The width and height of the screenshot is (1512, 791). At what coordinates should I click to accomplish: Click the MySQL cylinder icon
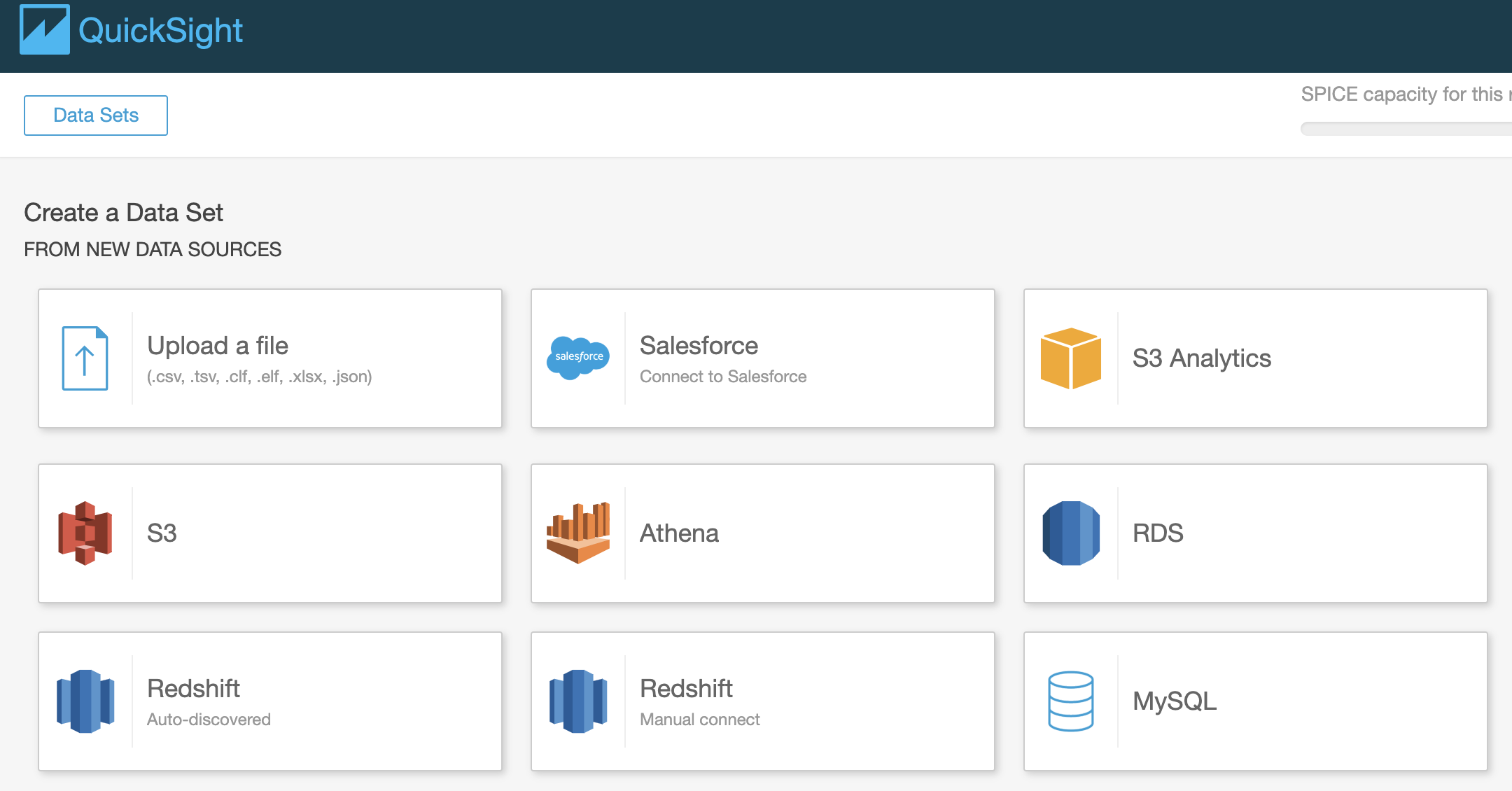1070,701
